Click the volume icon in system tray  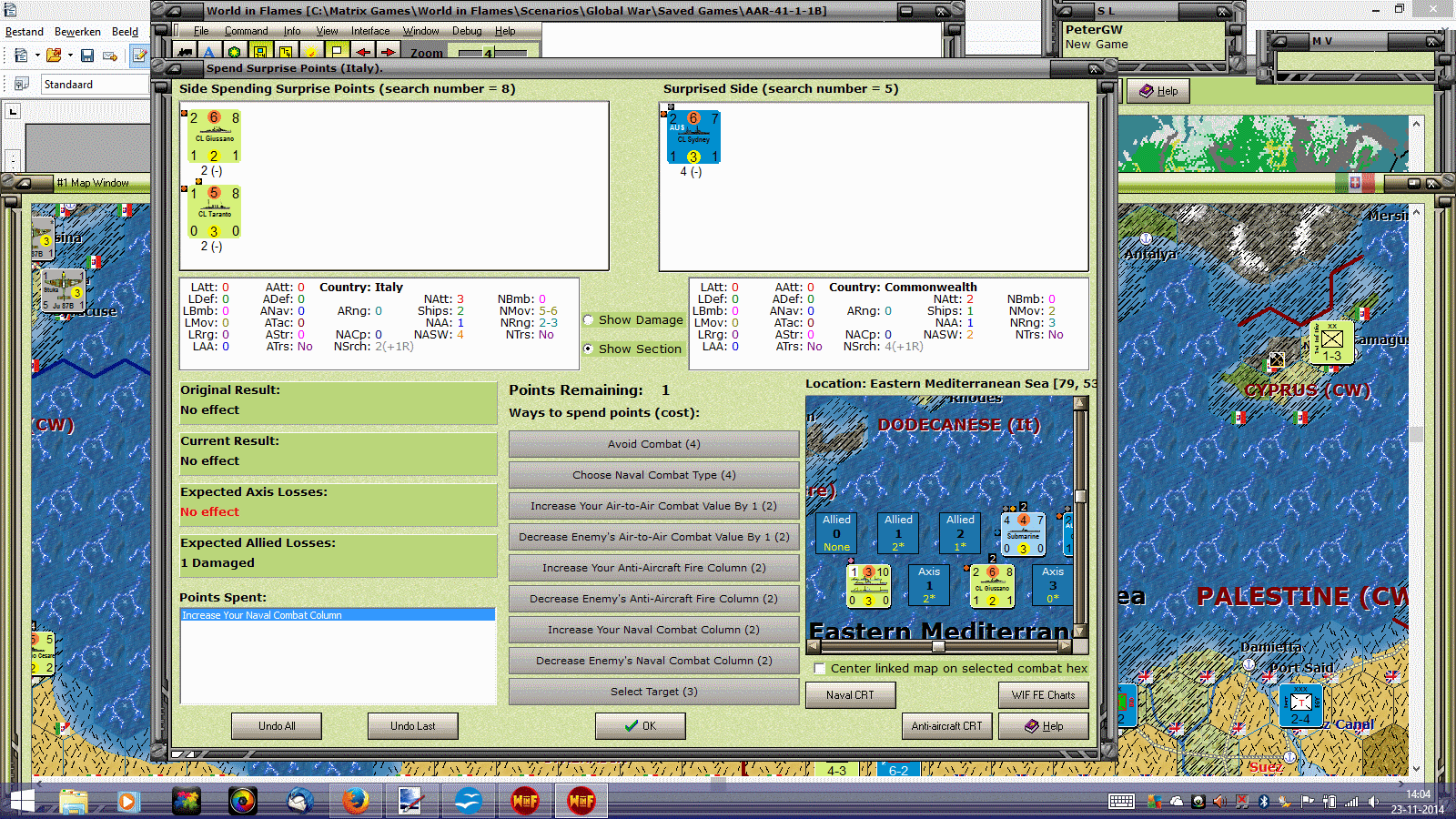click(x=1373, y=802)
